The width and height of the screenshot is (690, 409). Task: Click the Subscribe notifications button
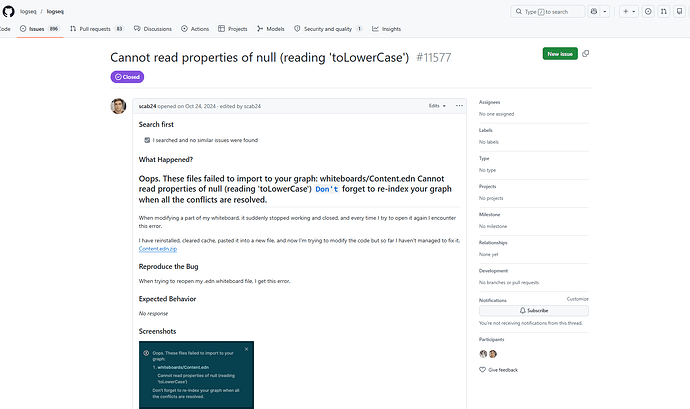(x=533, y=311)
